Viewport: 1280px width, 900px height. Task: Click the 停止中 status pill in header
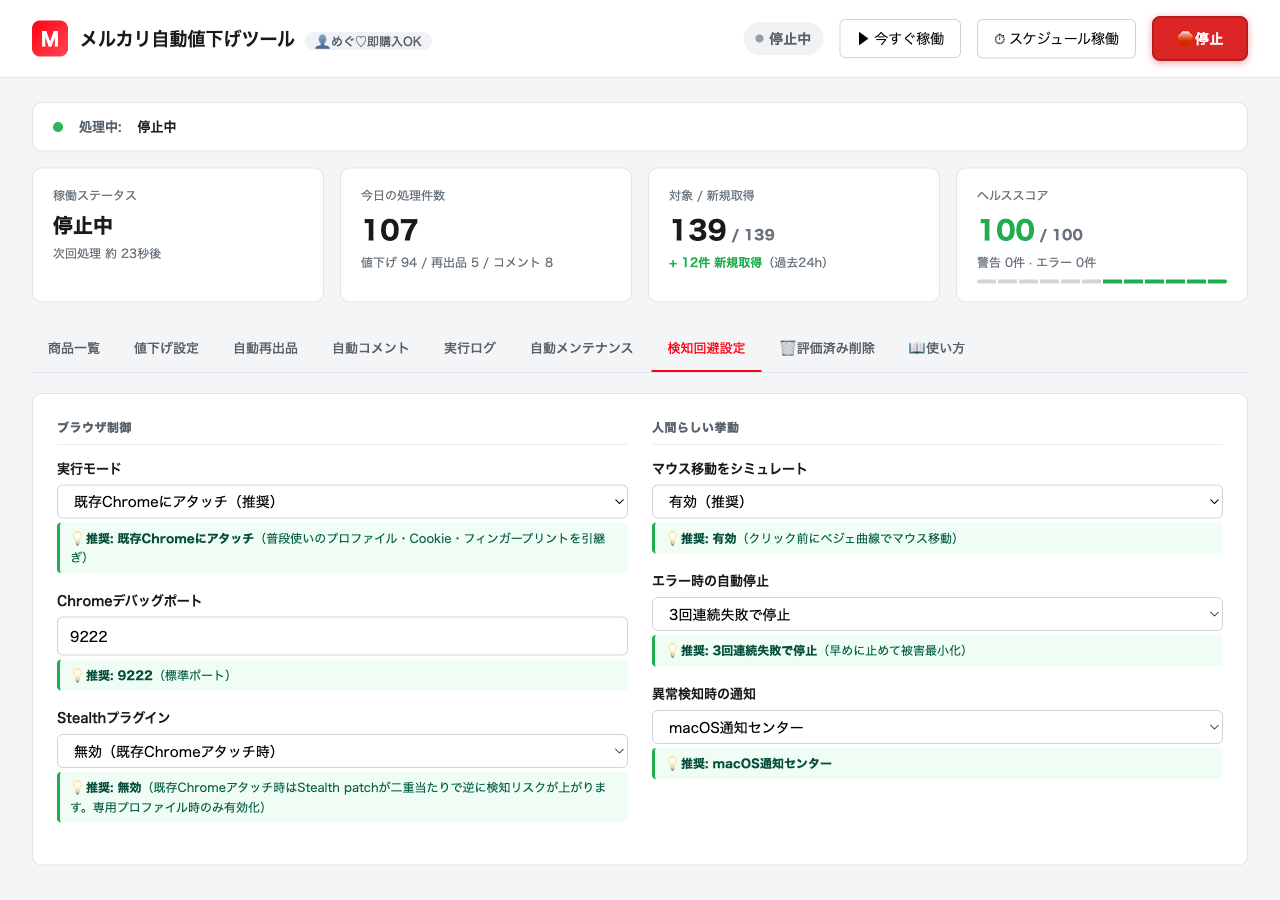coord(783,39)
